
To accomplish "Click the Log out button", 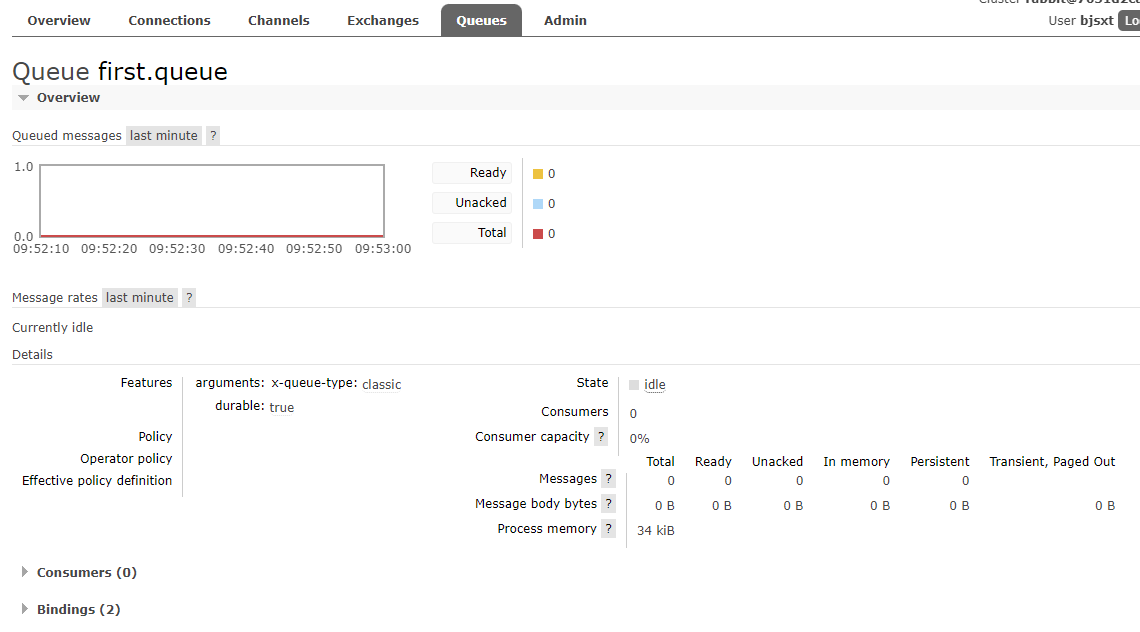I will pyautogui.click(x=1129, y=20).
